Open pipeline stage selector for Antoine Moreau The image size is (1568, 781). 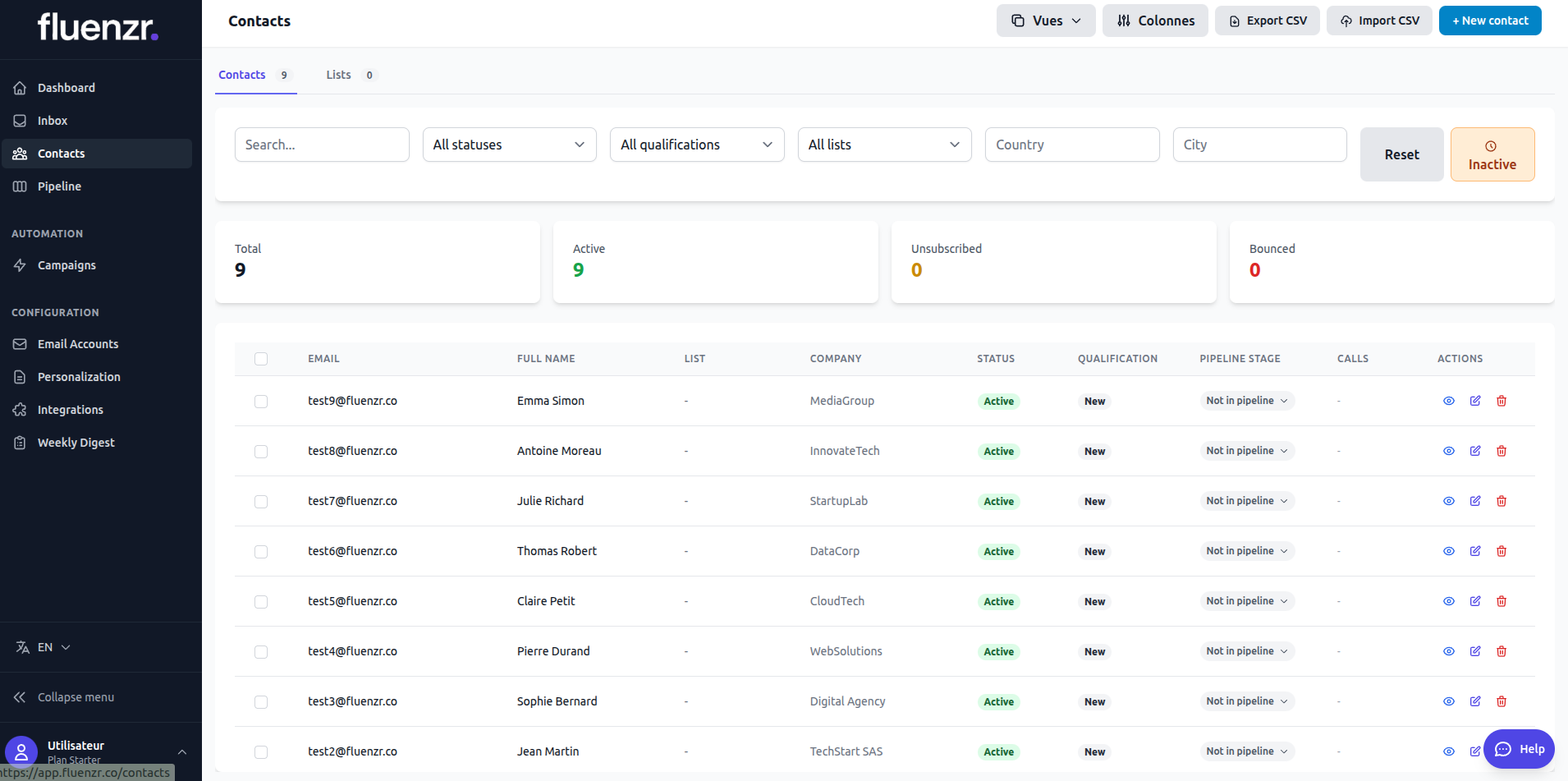click(x=1246, y=450)
